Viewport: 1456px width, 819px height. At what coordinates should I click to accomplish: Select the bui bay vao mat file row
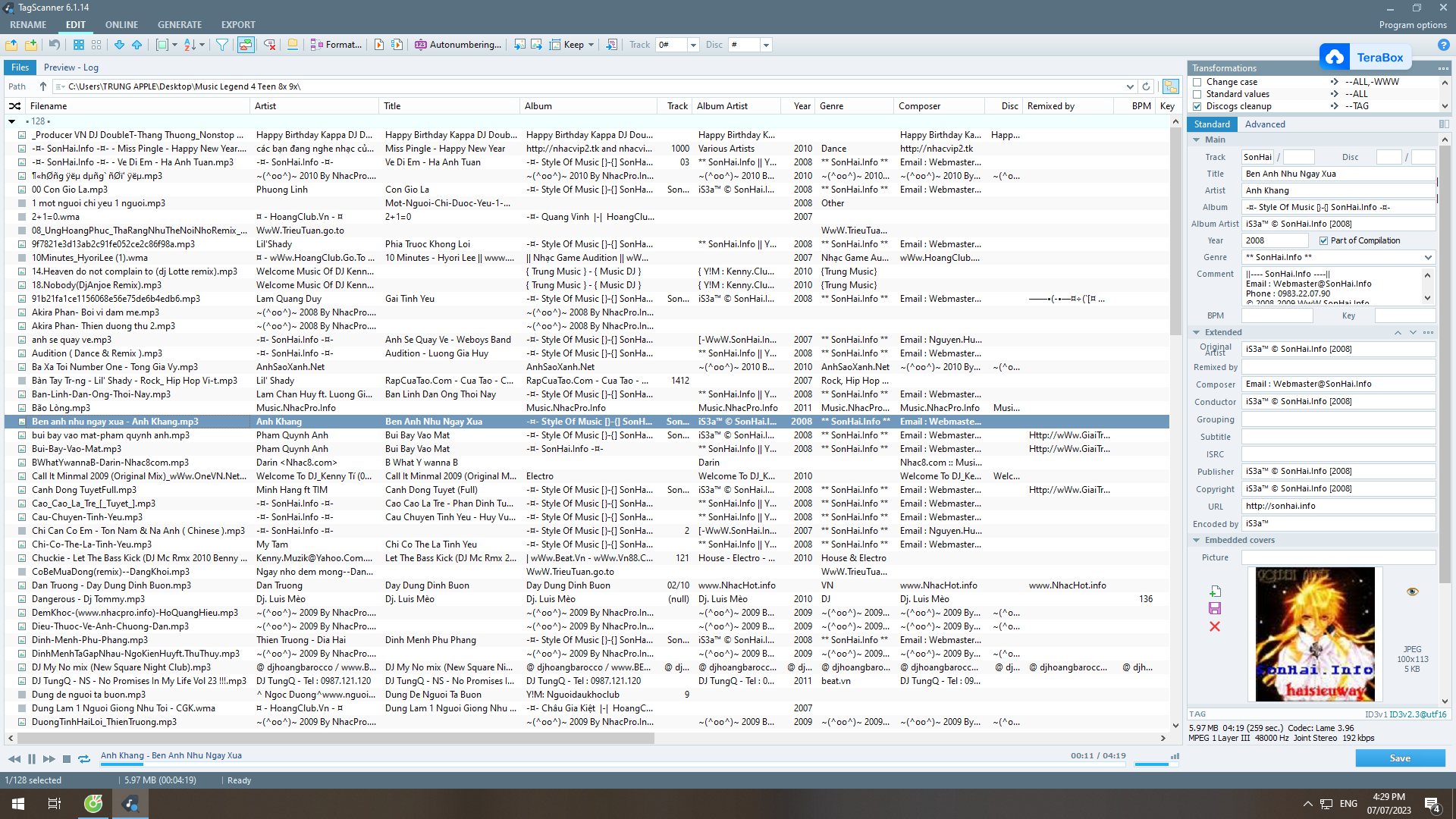(x=111, y=435)
